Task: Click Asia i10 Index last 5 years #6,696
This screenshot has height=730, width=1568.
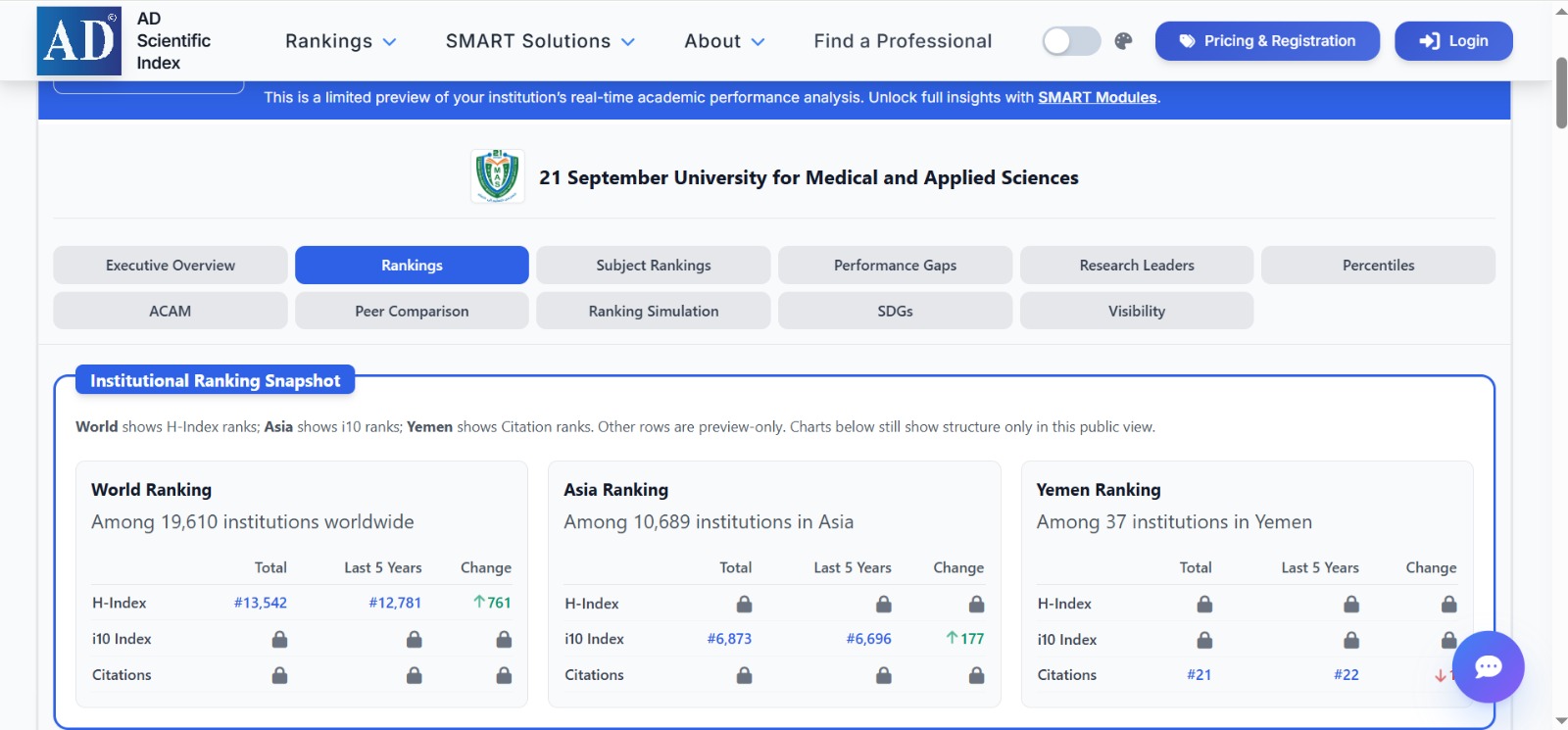Action: (x=869, y=639)
